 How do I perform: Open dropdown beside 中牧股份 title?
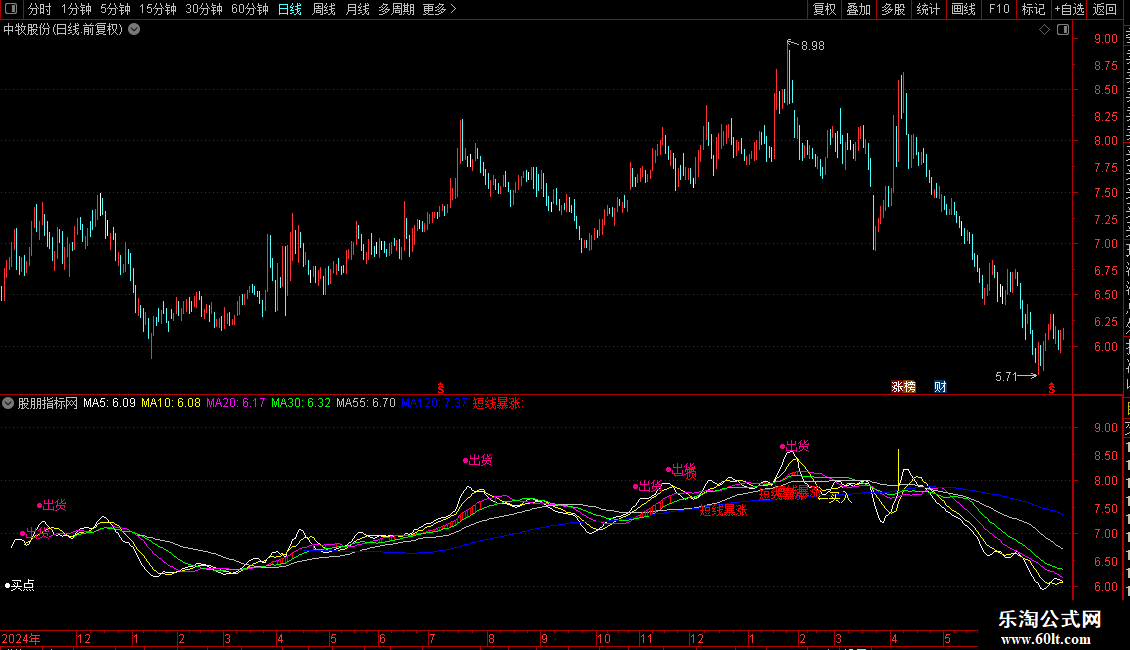tap(134, 30)
